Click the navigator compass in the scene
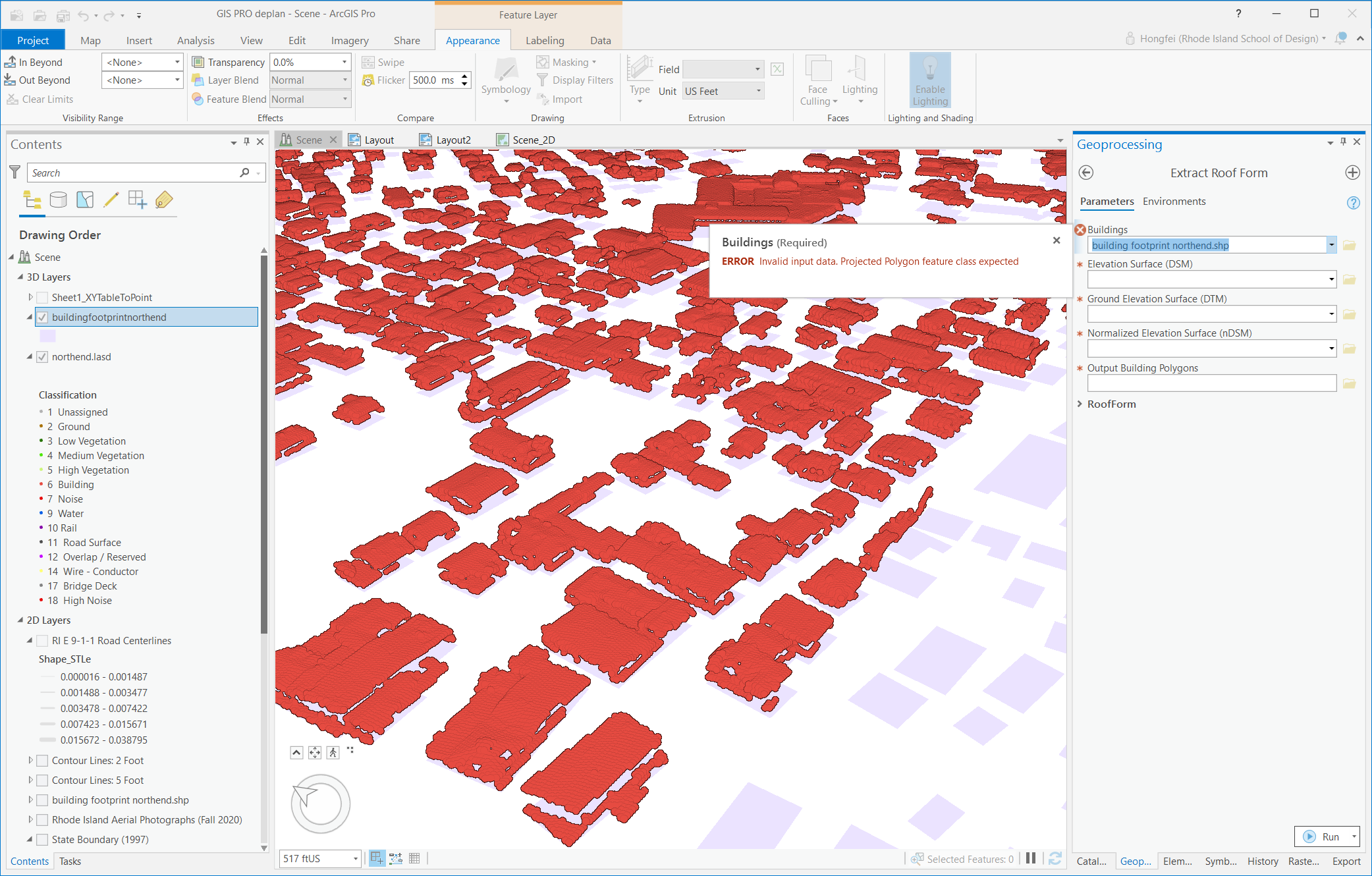 pos(321,804)
